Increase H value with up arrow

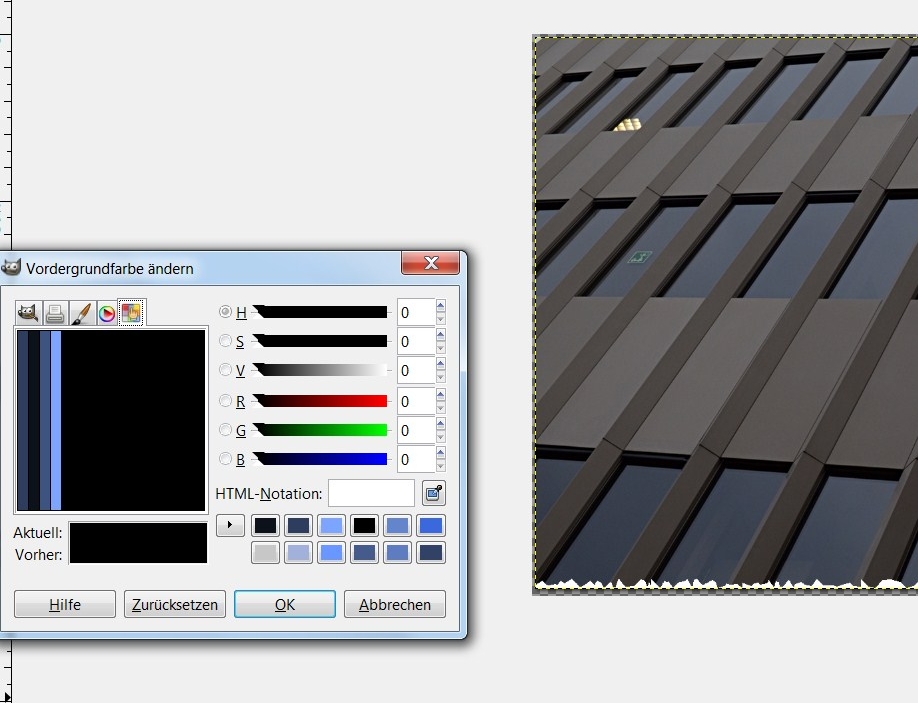(440, 306)
